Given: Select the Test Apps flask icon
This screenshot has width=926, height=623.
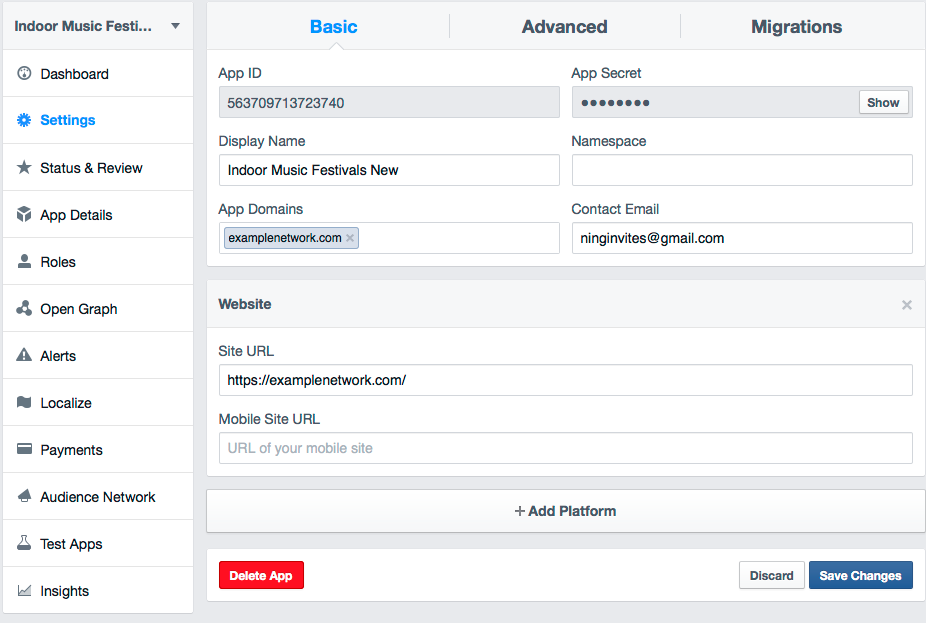Looking at the screenshot, I should tap(24, 543).
